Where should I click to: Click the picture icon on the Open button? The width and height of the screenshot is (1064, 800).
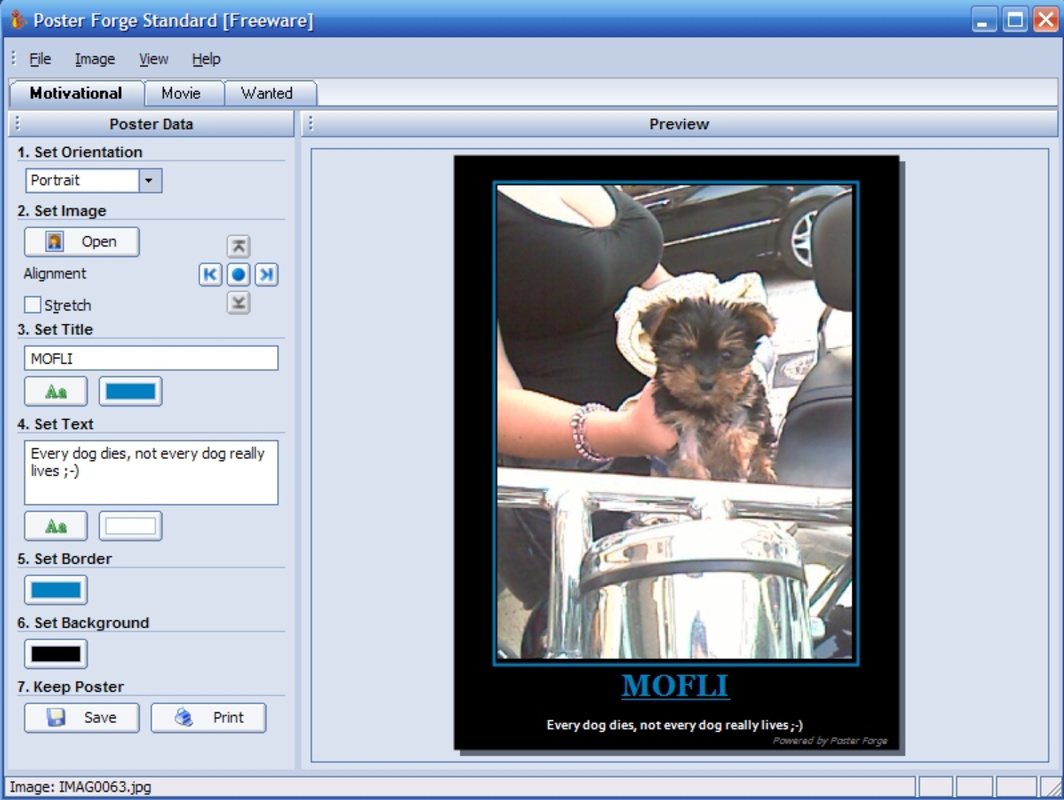pos(53,241)
